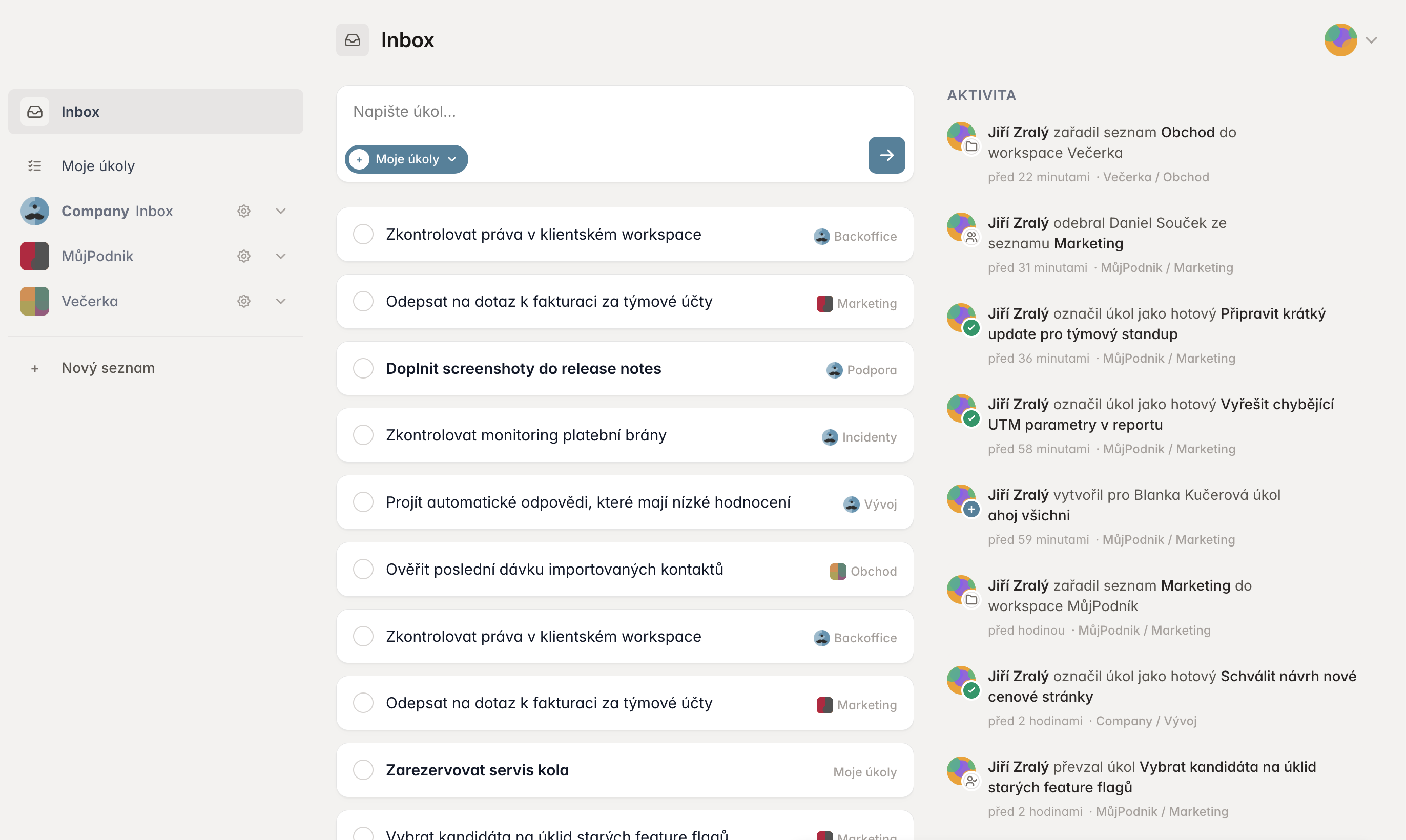Open settings gear for MůjPodnik workspace
This screenshot has height=840, width=1406.
(x=243, y=257)
